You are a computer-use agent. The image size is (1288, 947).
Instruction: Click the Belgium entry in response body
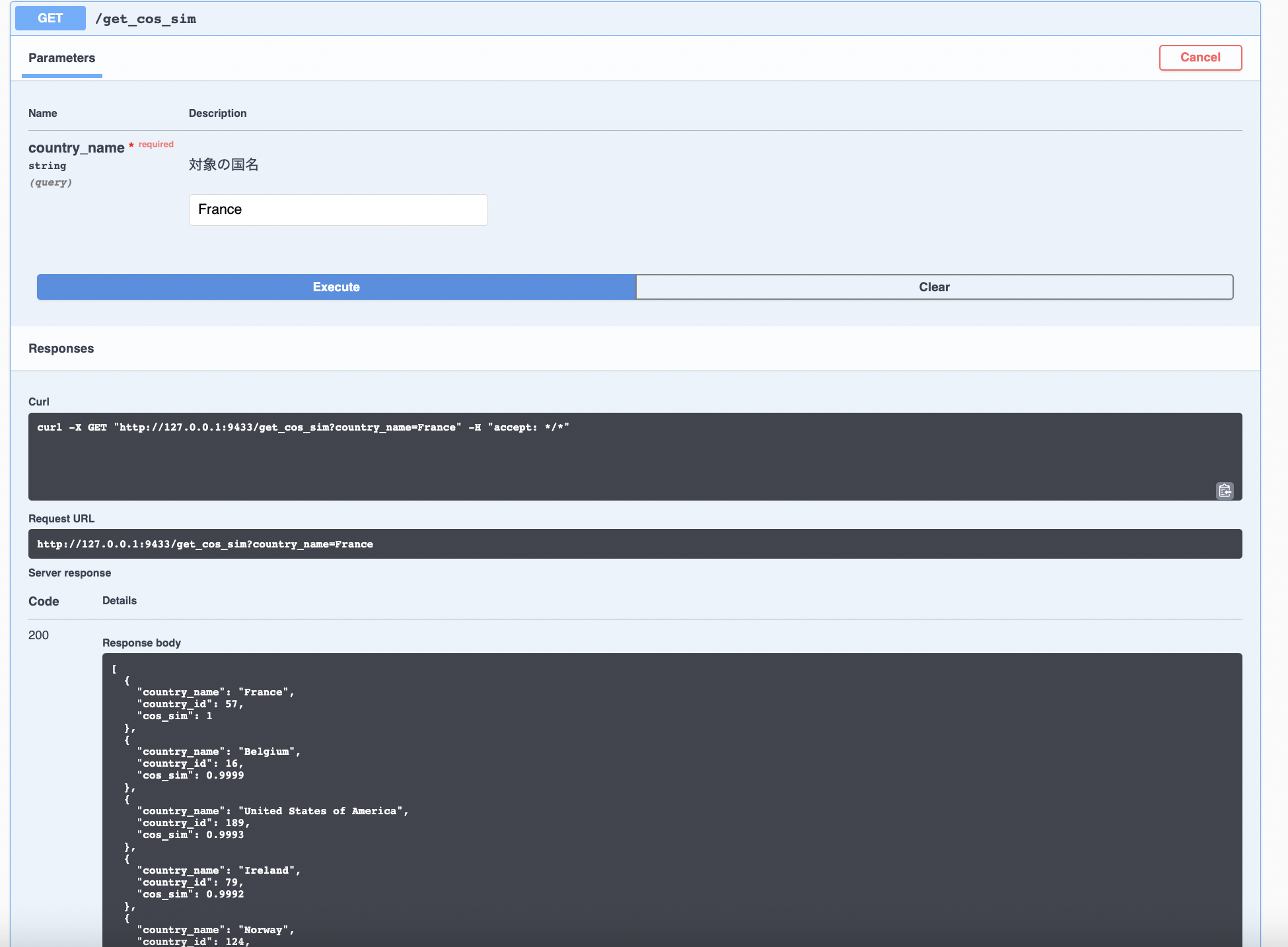tap(267, 752)
